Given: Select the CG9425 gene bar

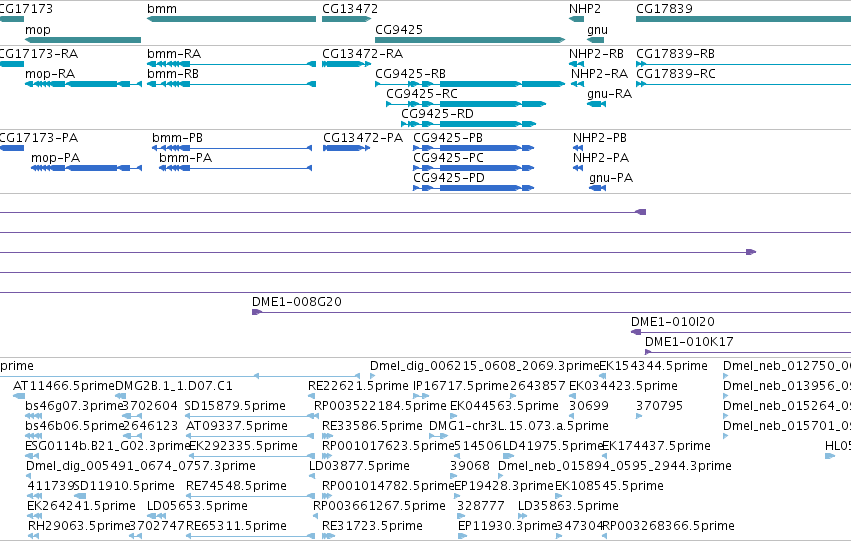Looking at the screenshot, I should (470, 40).
